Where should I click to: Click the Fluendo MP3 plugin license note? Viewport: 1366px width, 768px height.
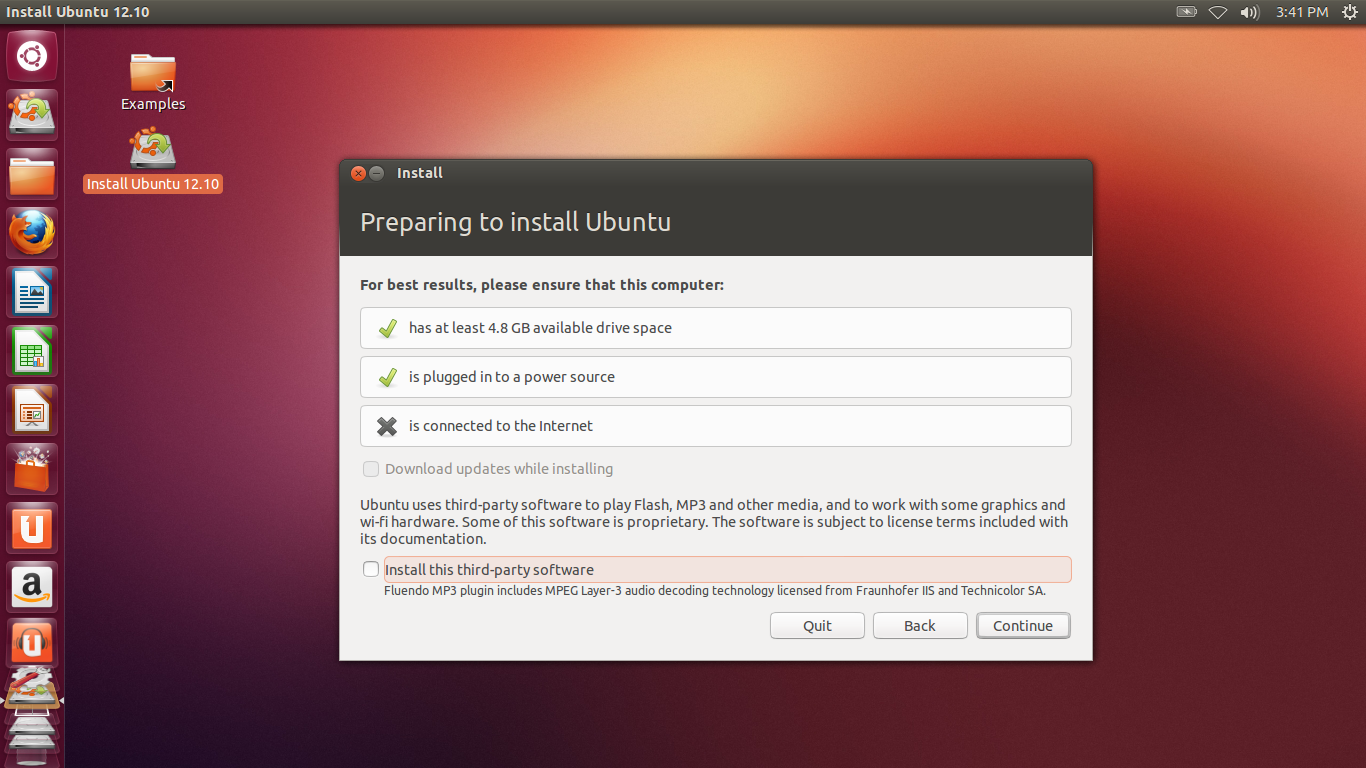pos(715,591)
